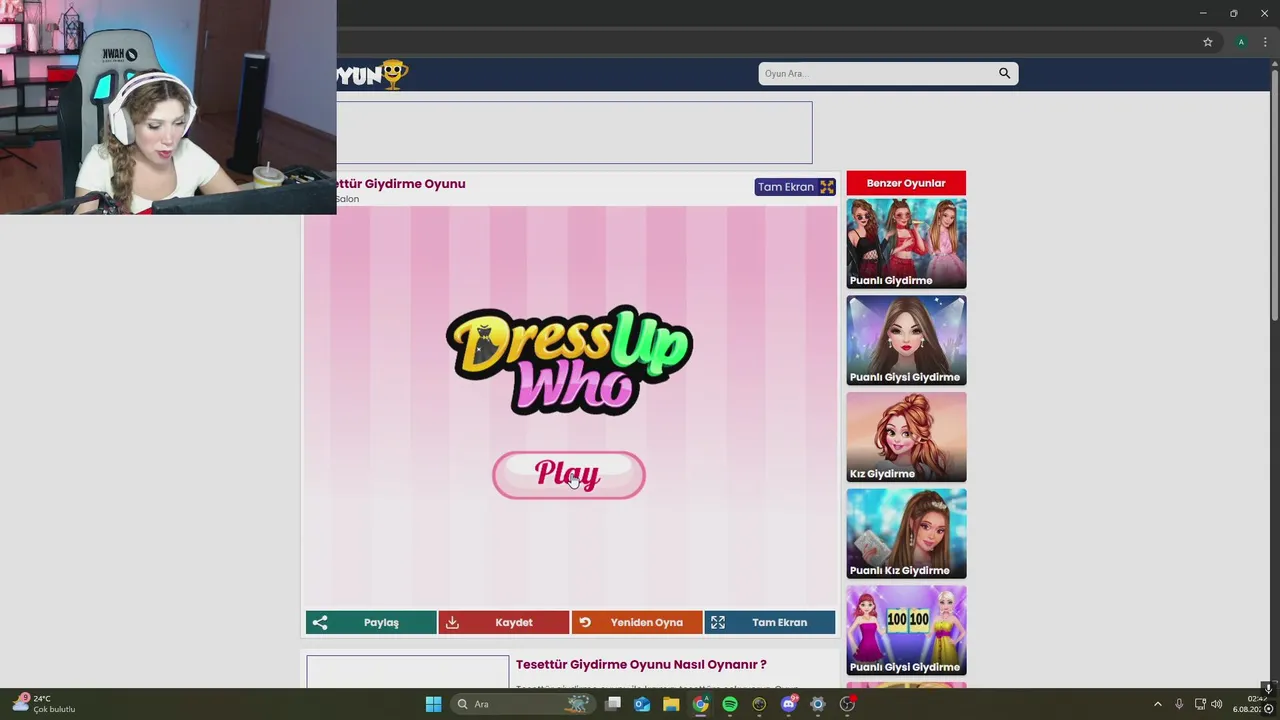Click the taskbar Ara search box

(522, 704)
